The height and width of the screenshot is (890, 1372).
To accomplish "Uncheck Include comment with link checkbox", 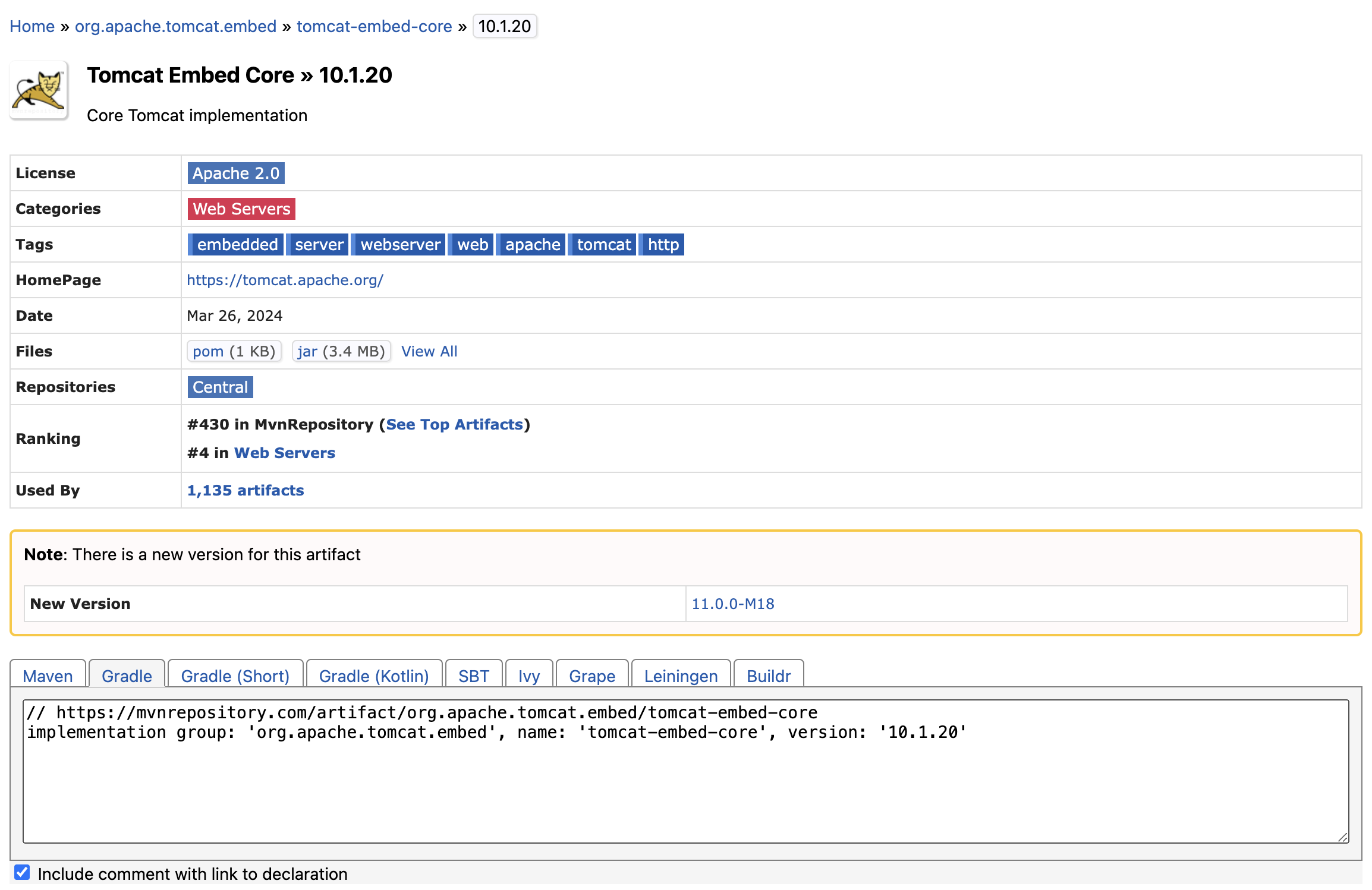I will coord(22,872).
